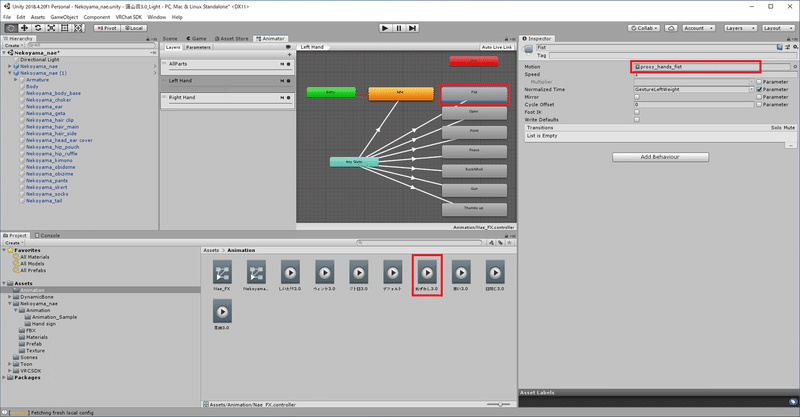
Task: Expand the DynamicBone folder
Action: click(x=10, y=297)
